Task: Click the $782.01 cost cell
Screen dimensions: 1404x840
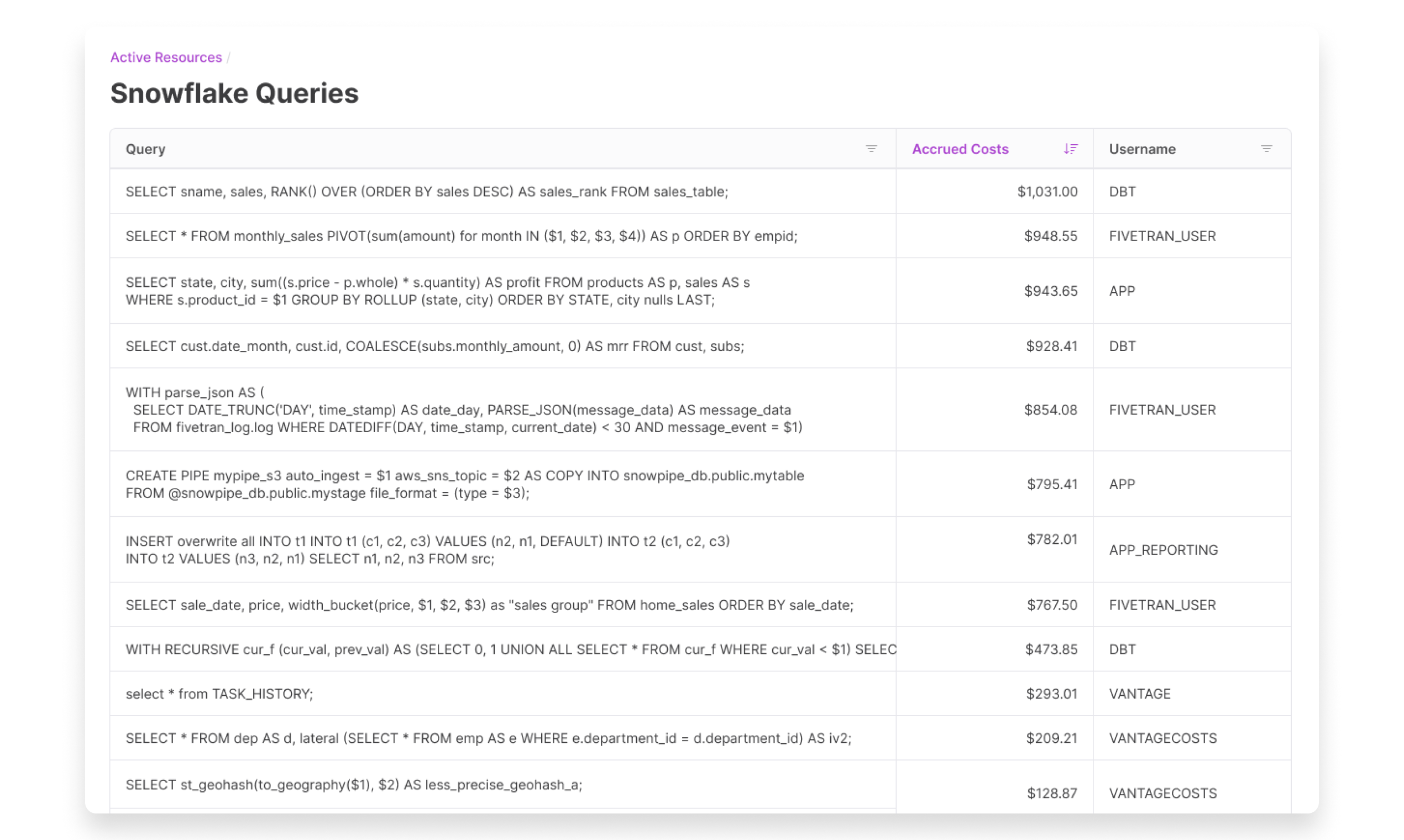Action: [1052, 539]
